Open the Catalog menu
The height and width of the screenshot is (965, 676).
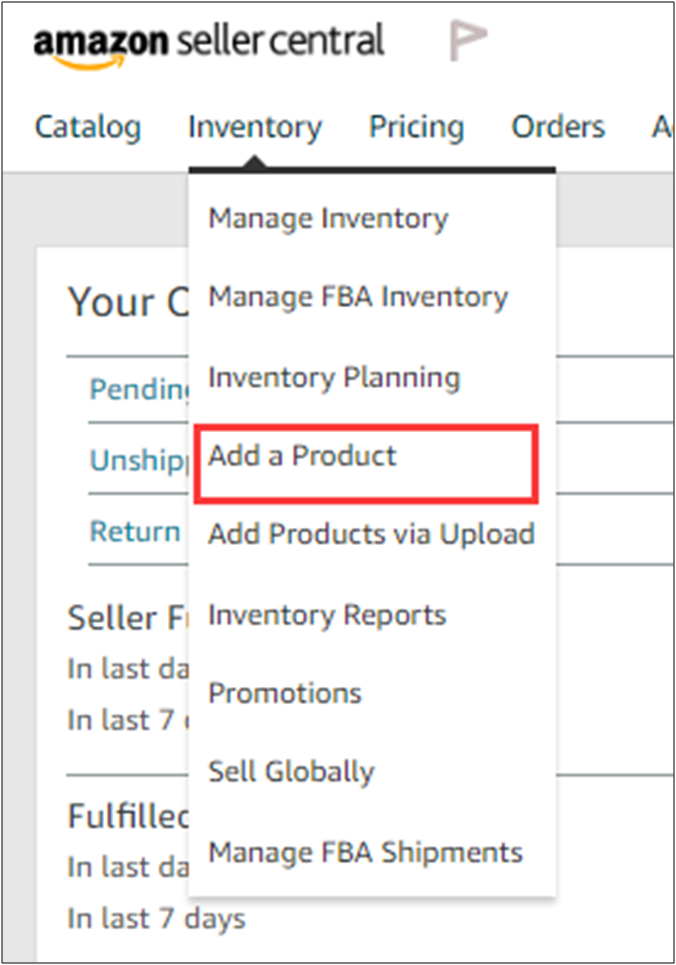click(x=88, y=127)
